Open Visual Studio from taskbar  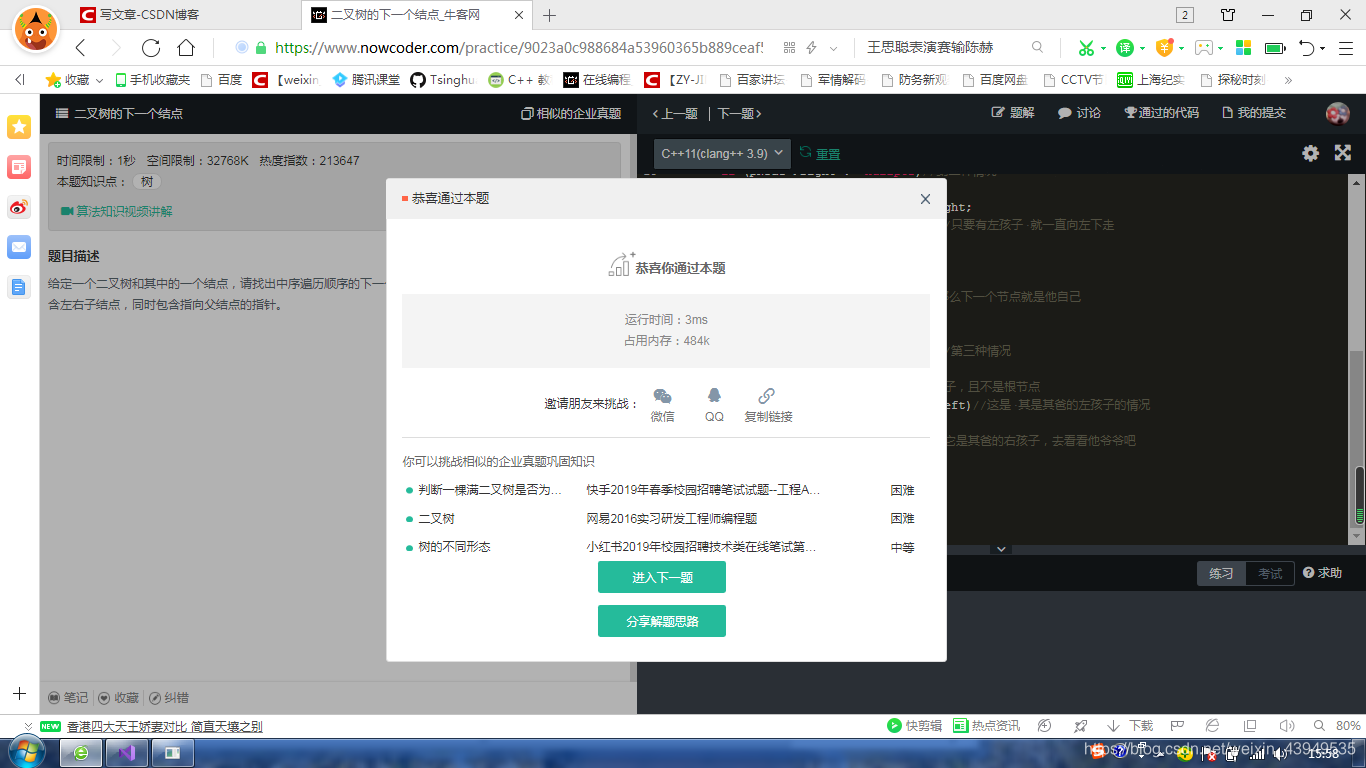127,752
